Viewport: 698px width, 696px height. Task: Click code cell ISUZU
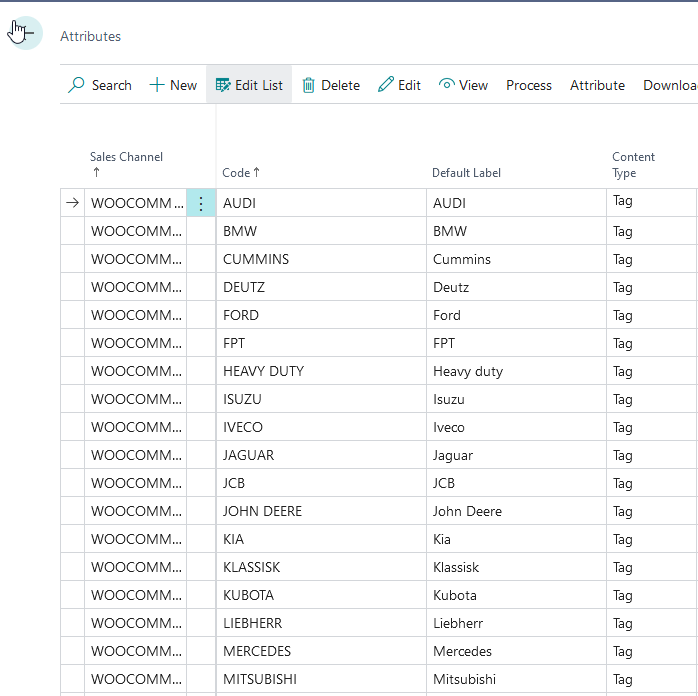click(x=321, y=399)
